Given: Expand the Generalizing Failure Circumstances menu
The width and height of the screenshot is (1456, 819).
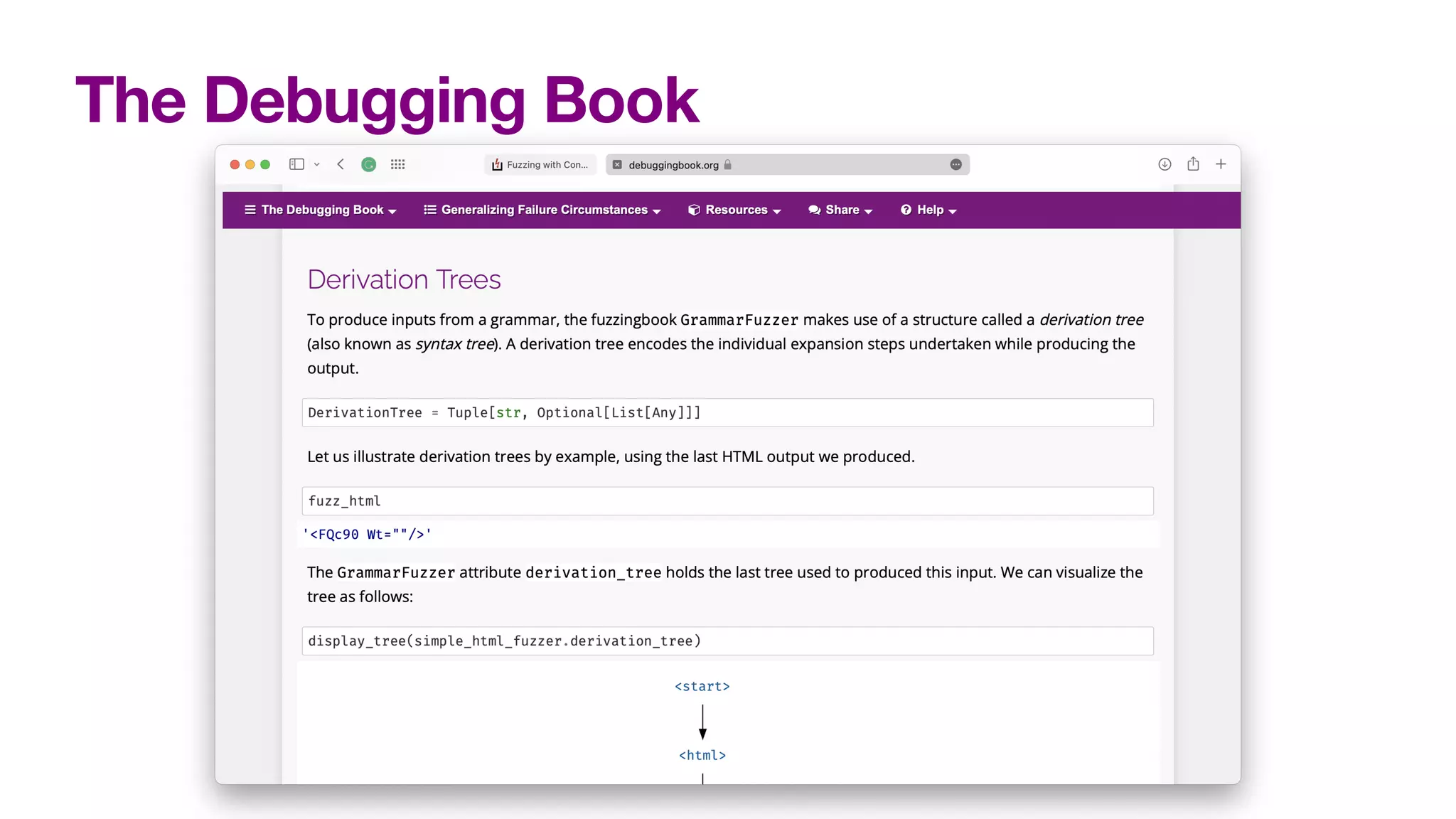Looking at the screenshot, I should 542,210.
